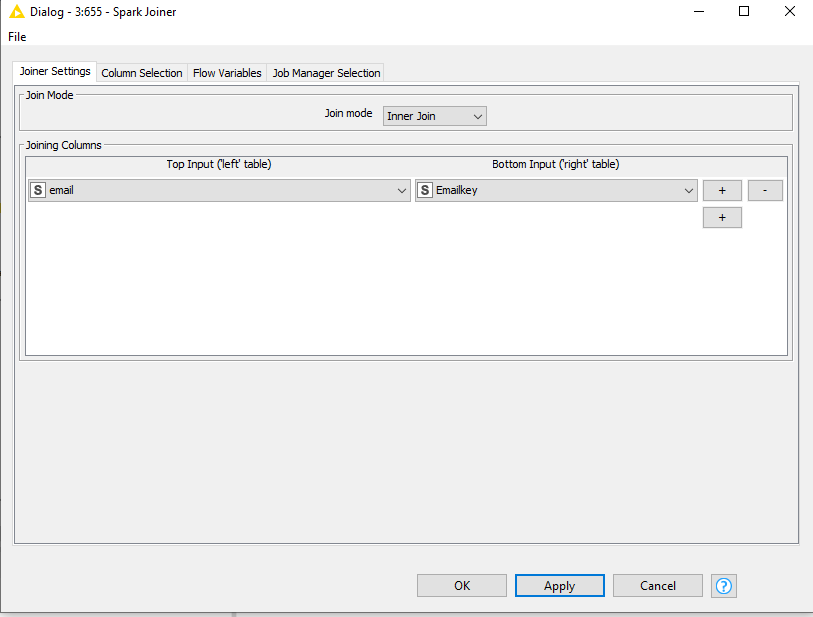Select the Joiner Settings tab
This screenshot has width=813, height=617.
54,72
